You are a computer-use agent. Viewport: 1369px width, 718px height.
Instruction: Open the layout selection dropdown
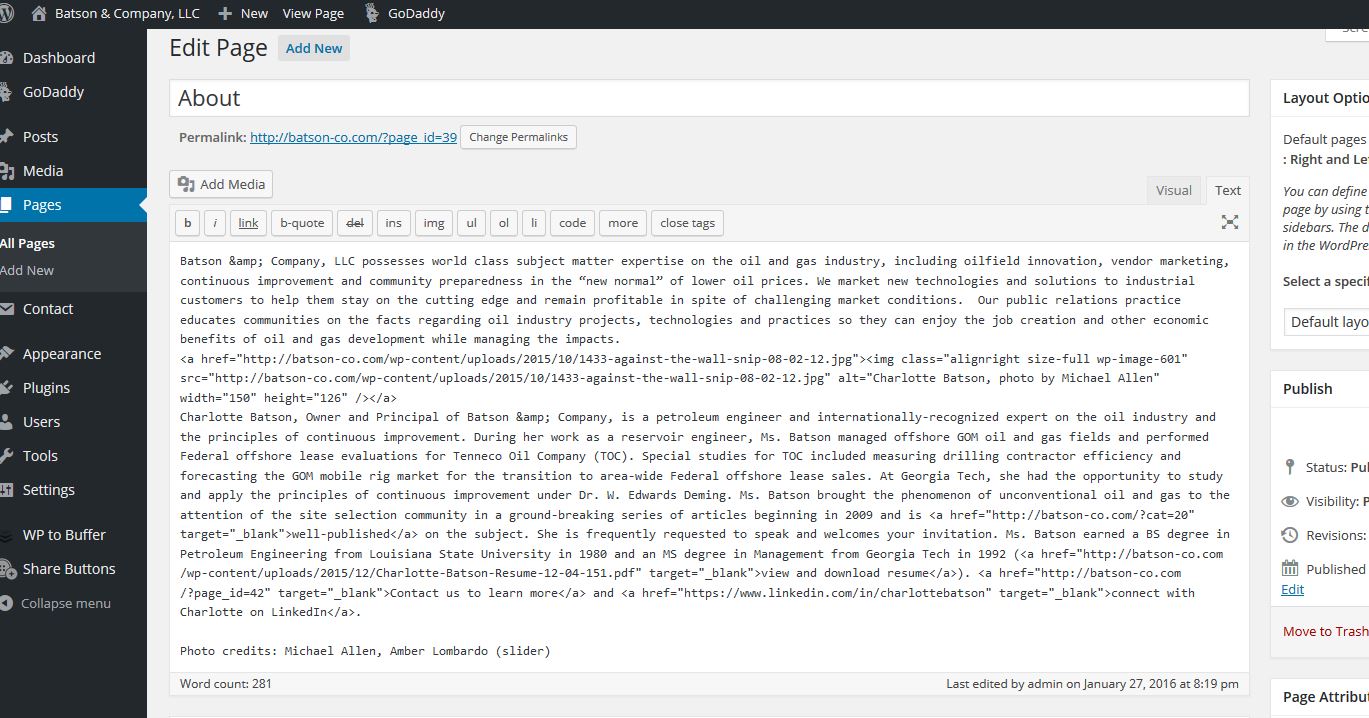click(x=1326, y=322)
